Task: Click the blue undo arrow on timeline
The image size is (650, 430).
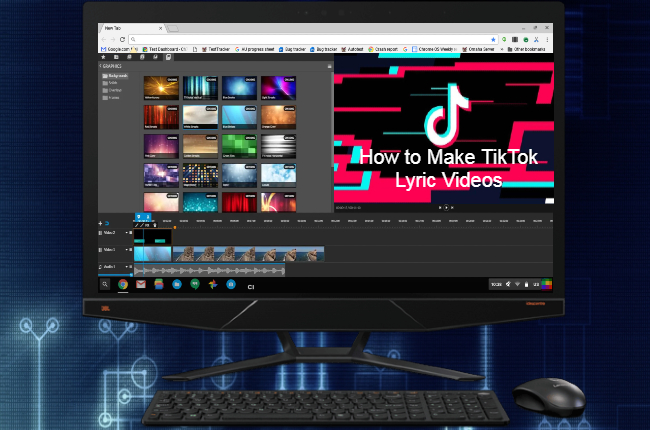Action: click(107, 223)
